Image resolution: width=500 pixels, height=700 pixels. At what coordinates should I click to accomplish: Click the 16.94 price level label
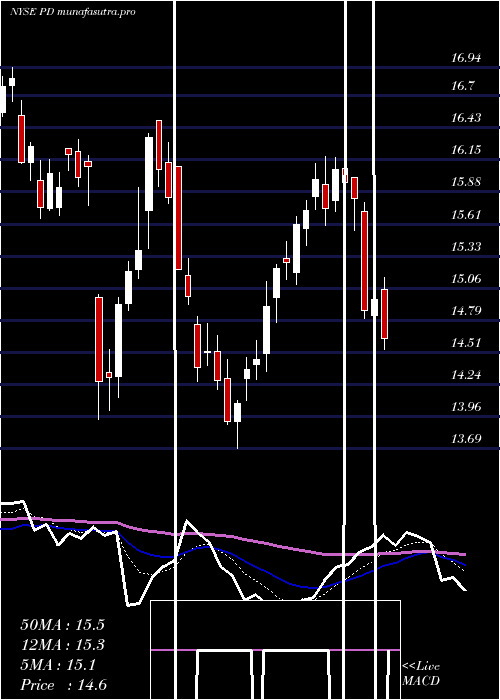[467, 57]
